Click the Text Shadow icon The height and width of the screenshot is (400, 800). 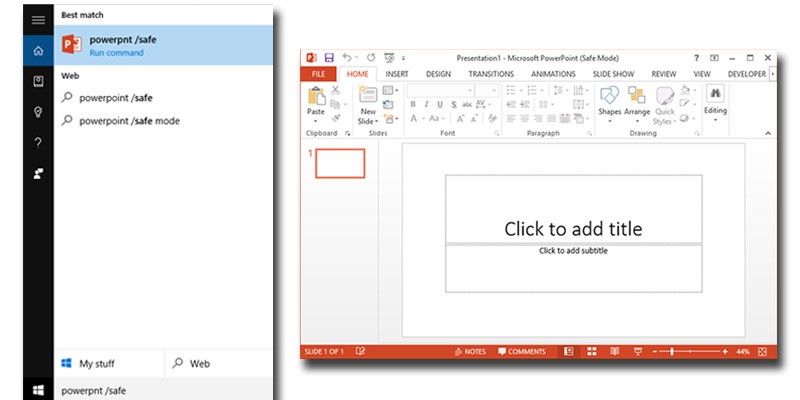pos(454,105)
